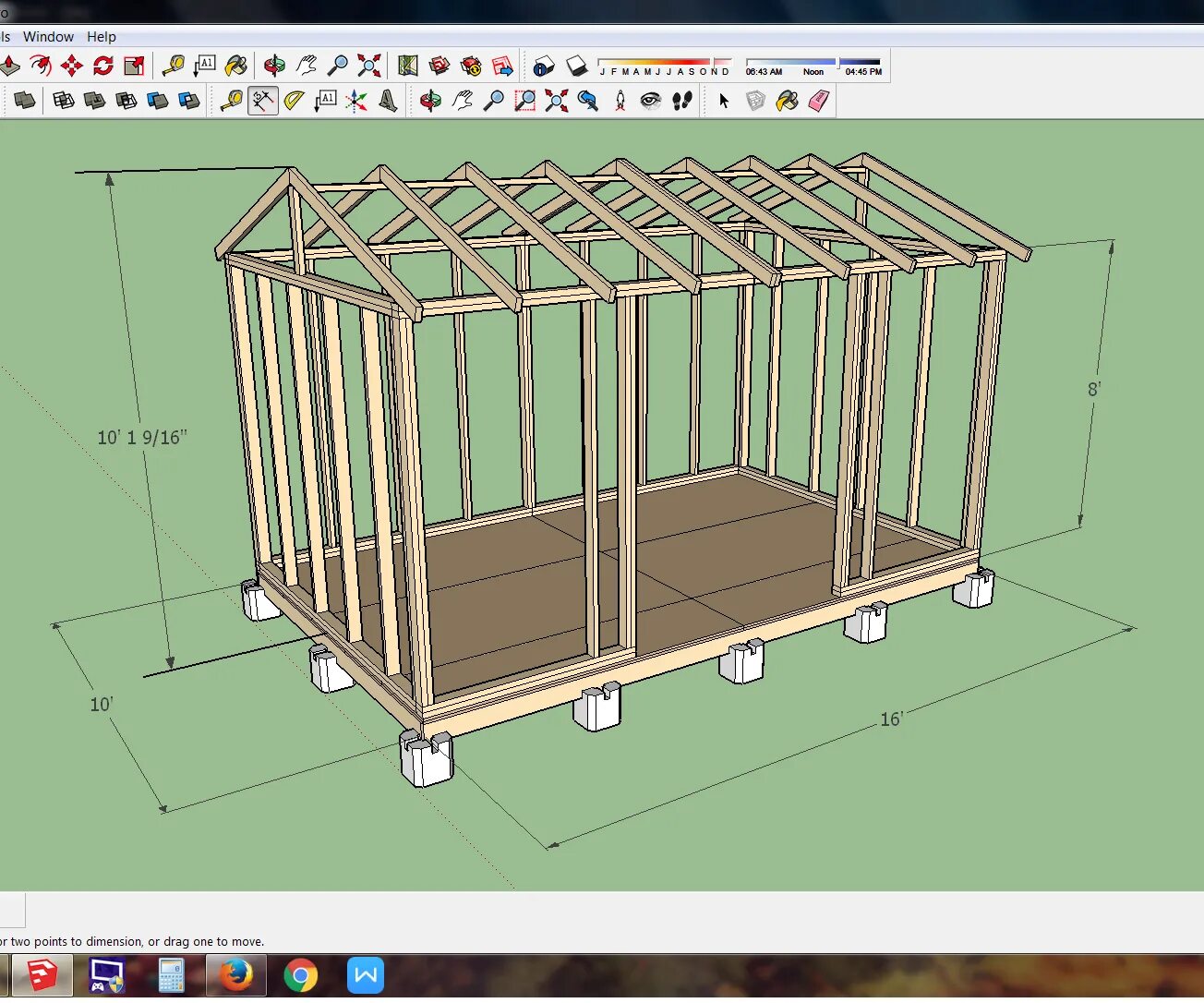This screenshot has height=1003, width=1204.
Task: Pick the Tape Measure in lower toolbar row
Action: pos(231,100)
